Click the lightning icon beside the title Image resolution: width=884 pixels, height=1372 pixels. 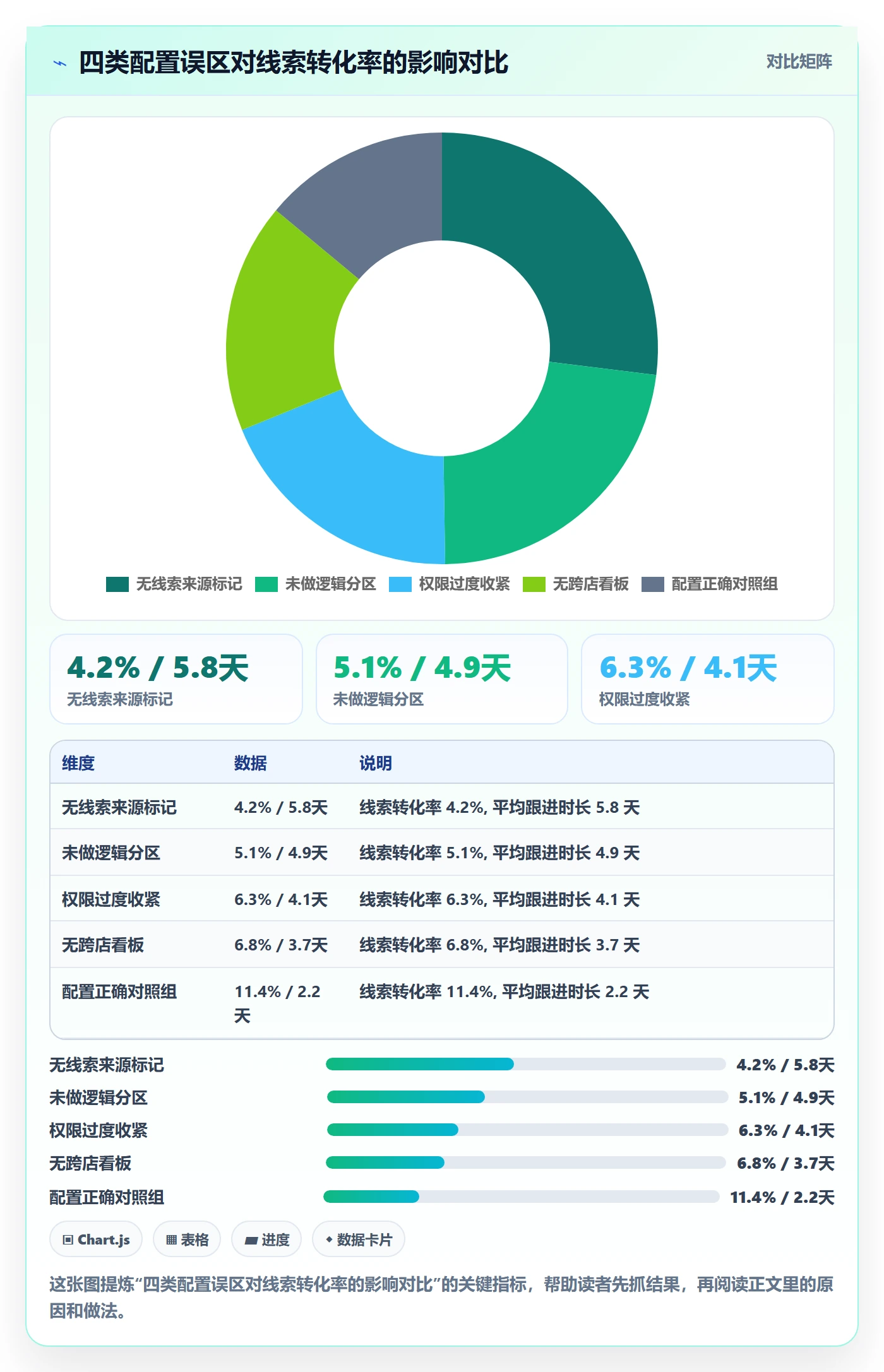[x=60, y=63]
